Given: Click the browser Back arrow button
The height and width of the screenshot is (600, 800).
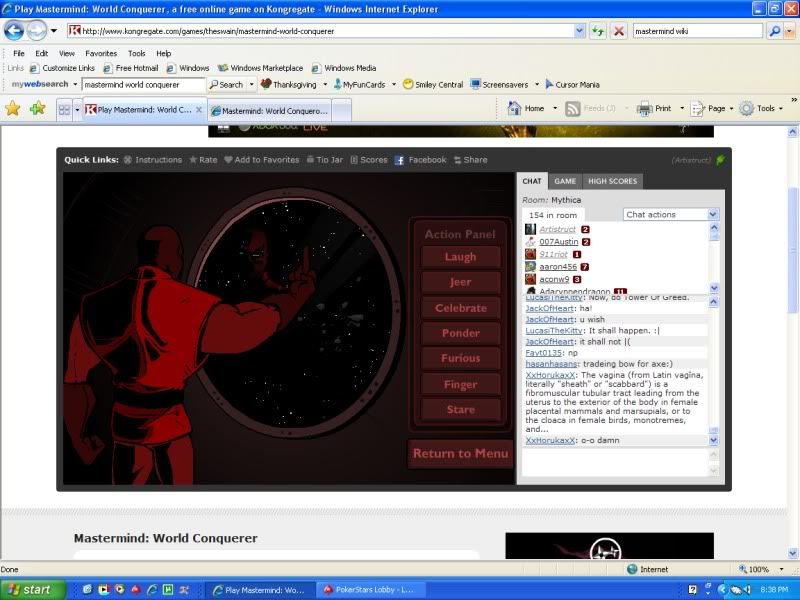Looking at the screenshot, I should tap(14, 31).
